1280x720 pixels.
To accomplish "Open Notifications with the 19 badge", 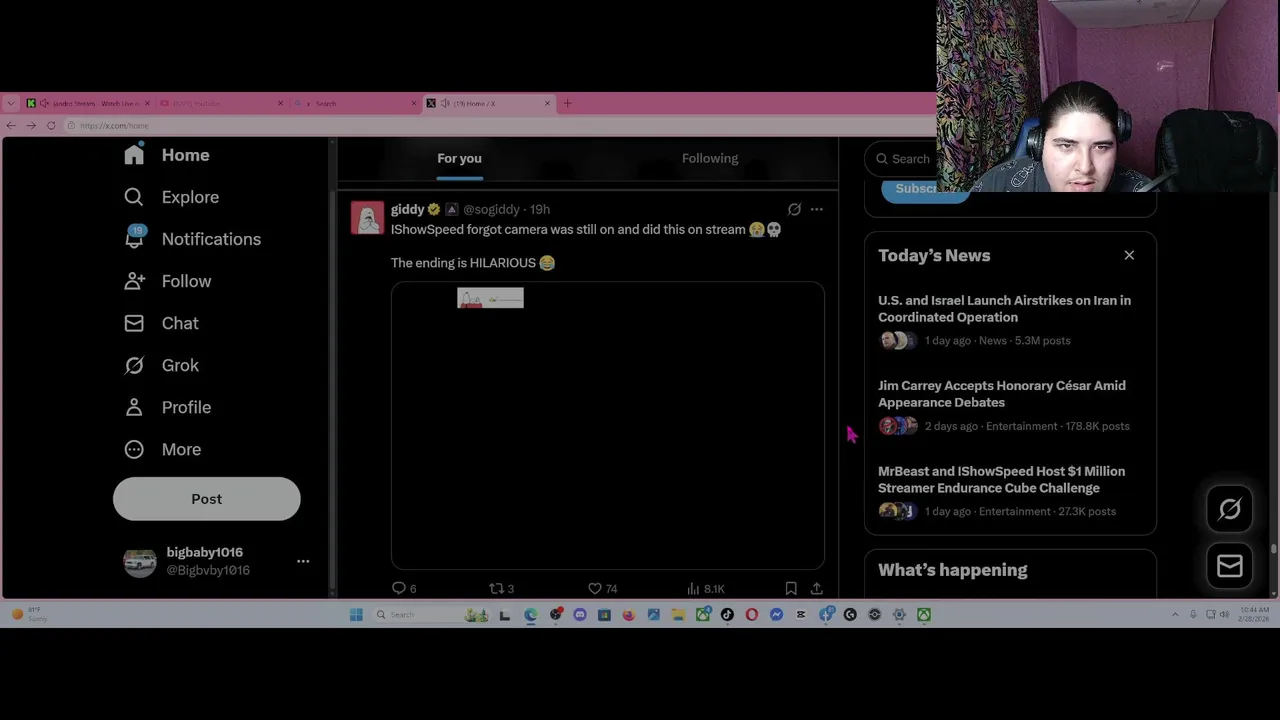I will pyautogui.click(x=192, y=239).
